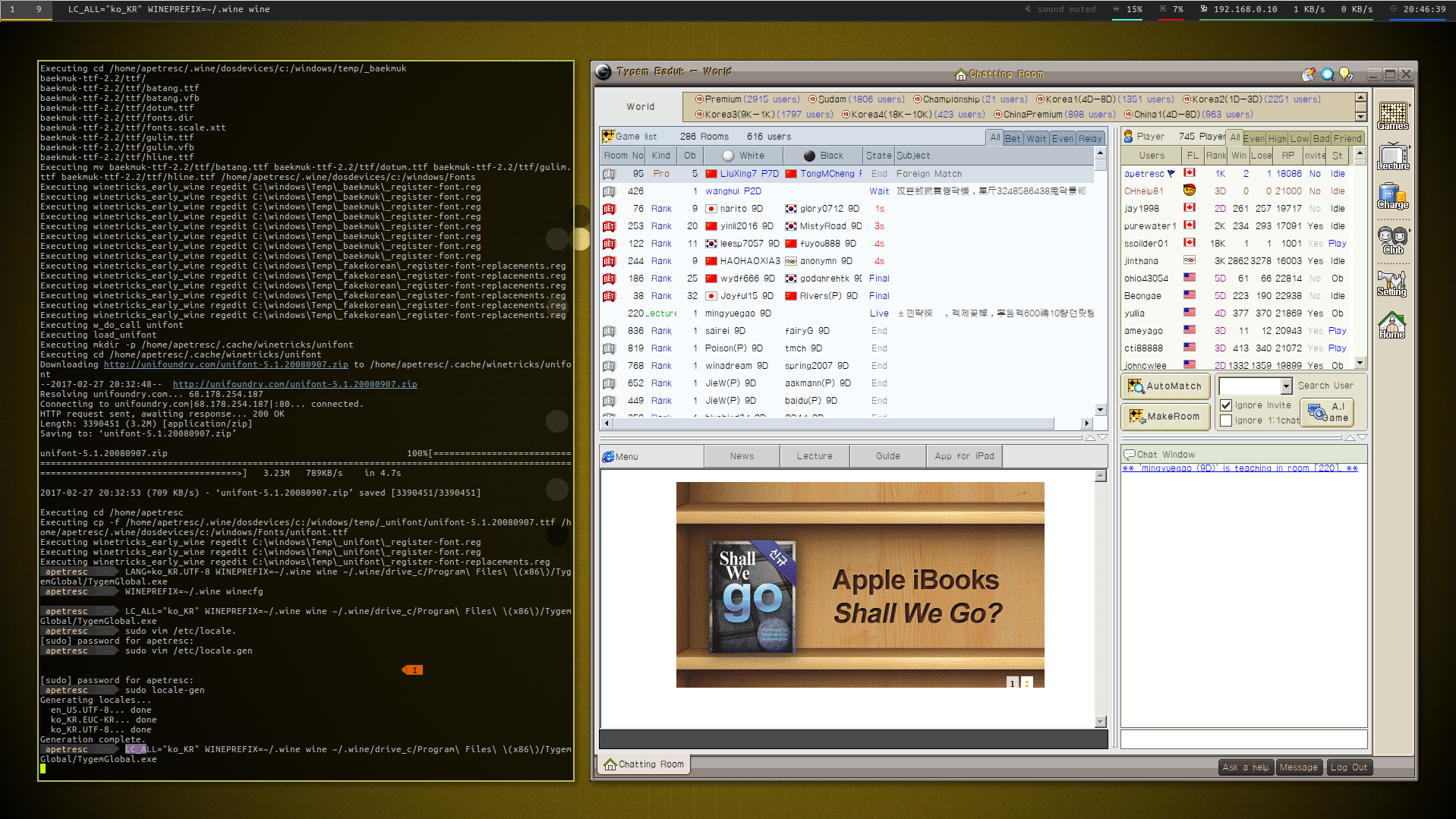Select the Lecture icon in the sidebar

pyautogui.click(x=1393, y=157)
